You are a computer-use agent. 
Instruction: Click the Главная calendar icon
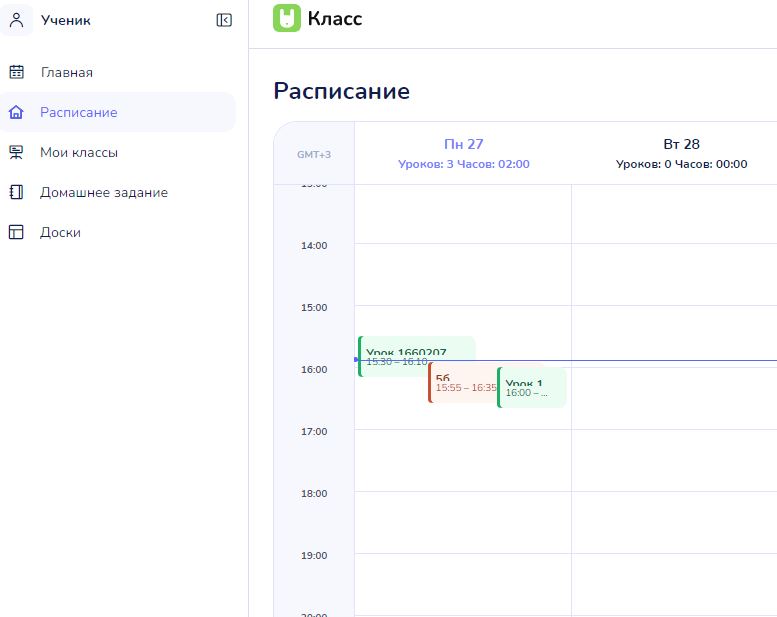(x=16, y=72)
